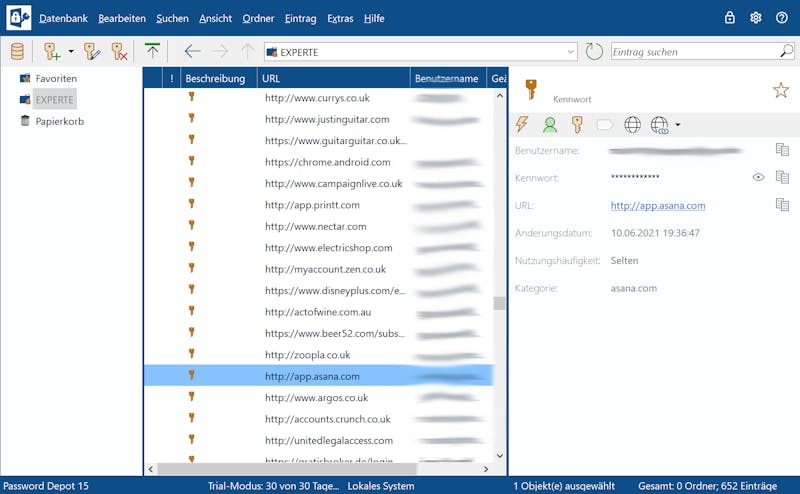Sort by the Benutzername column header
Image resolution: width=800 pixels, height=494 pixels.
(448, 78)
